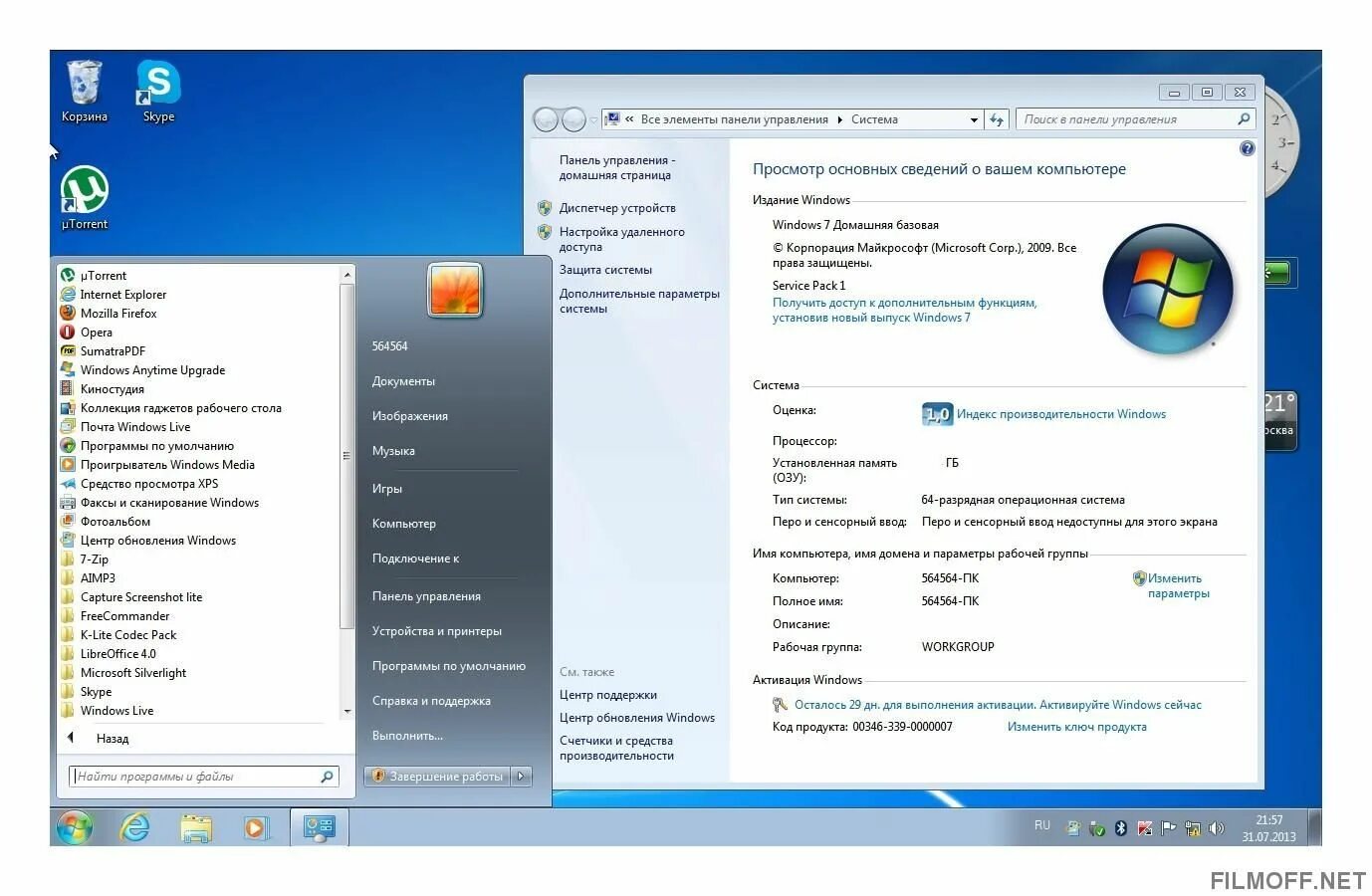Viewport: 1372px width, 896px height.
Task: Open Проигрыватель Windows Media entry
Action: [167, 465]
